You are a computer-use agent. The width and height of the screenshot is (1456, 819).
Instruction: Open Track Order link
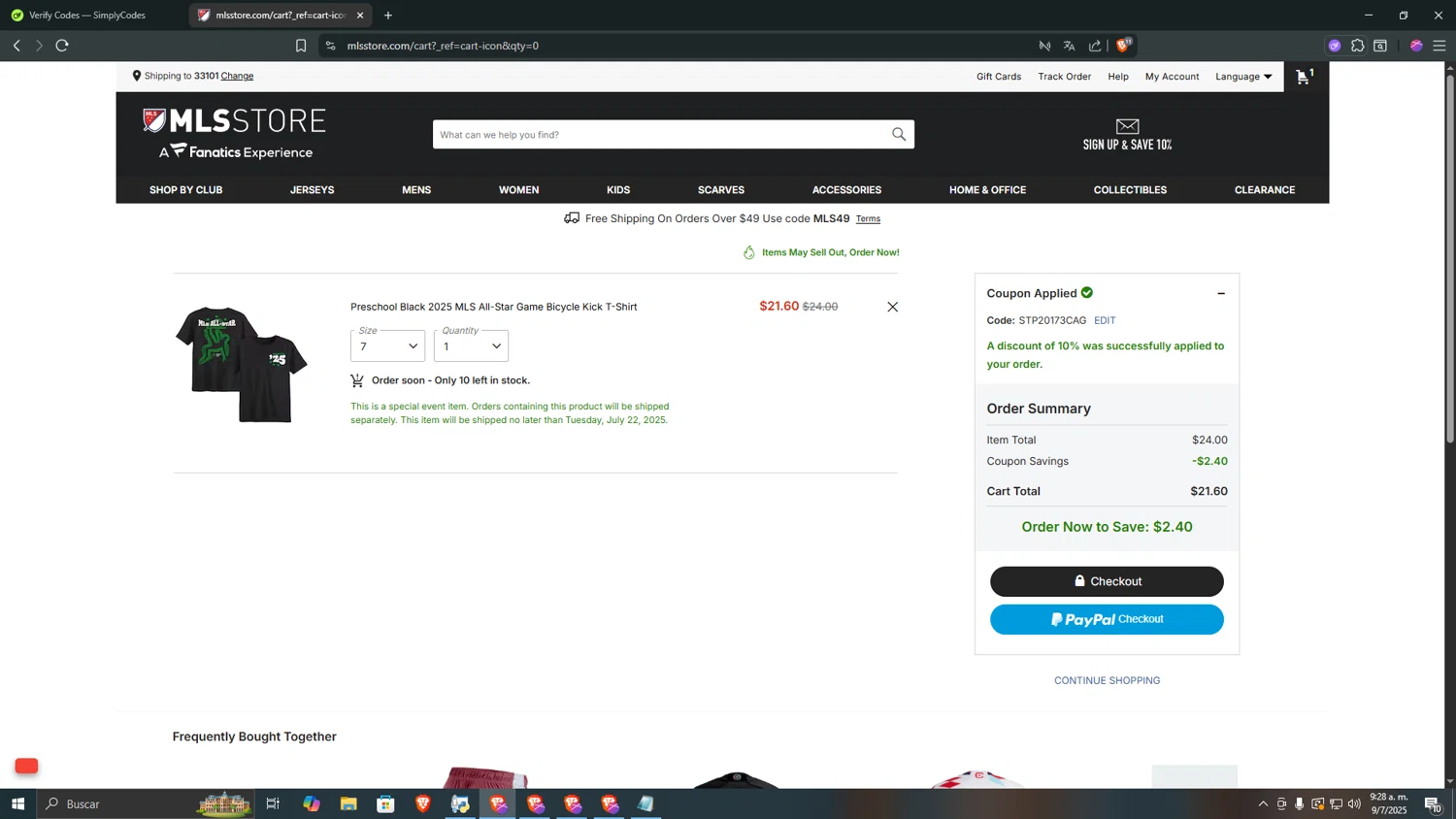(1064, 77)
